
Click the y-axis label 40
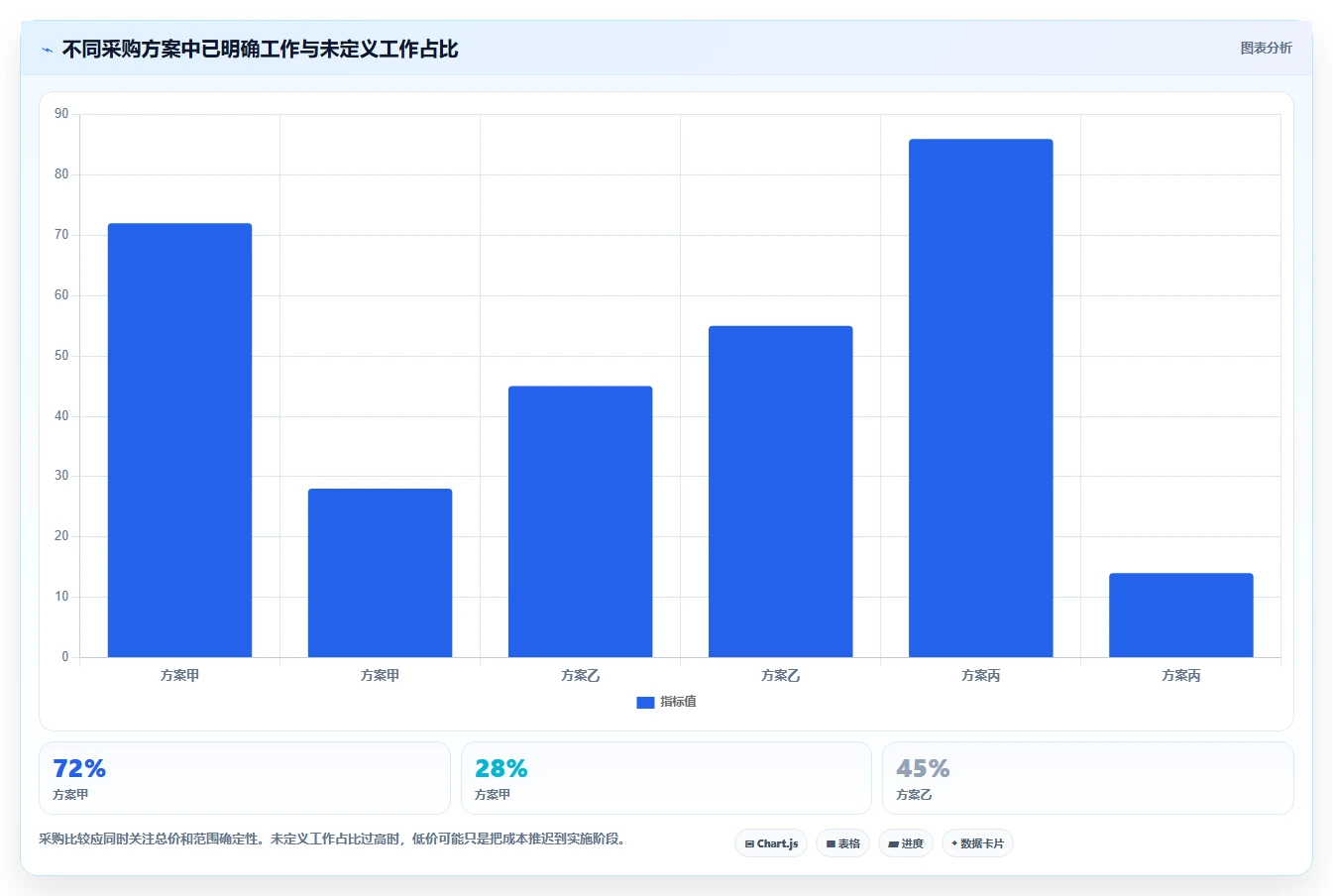point(61,416)
